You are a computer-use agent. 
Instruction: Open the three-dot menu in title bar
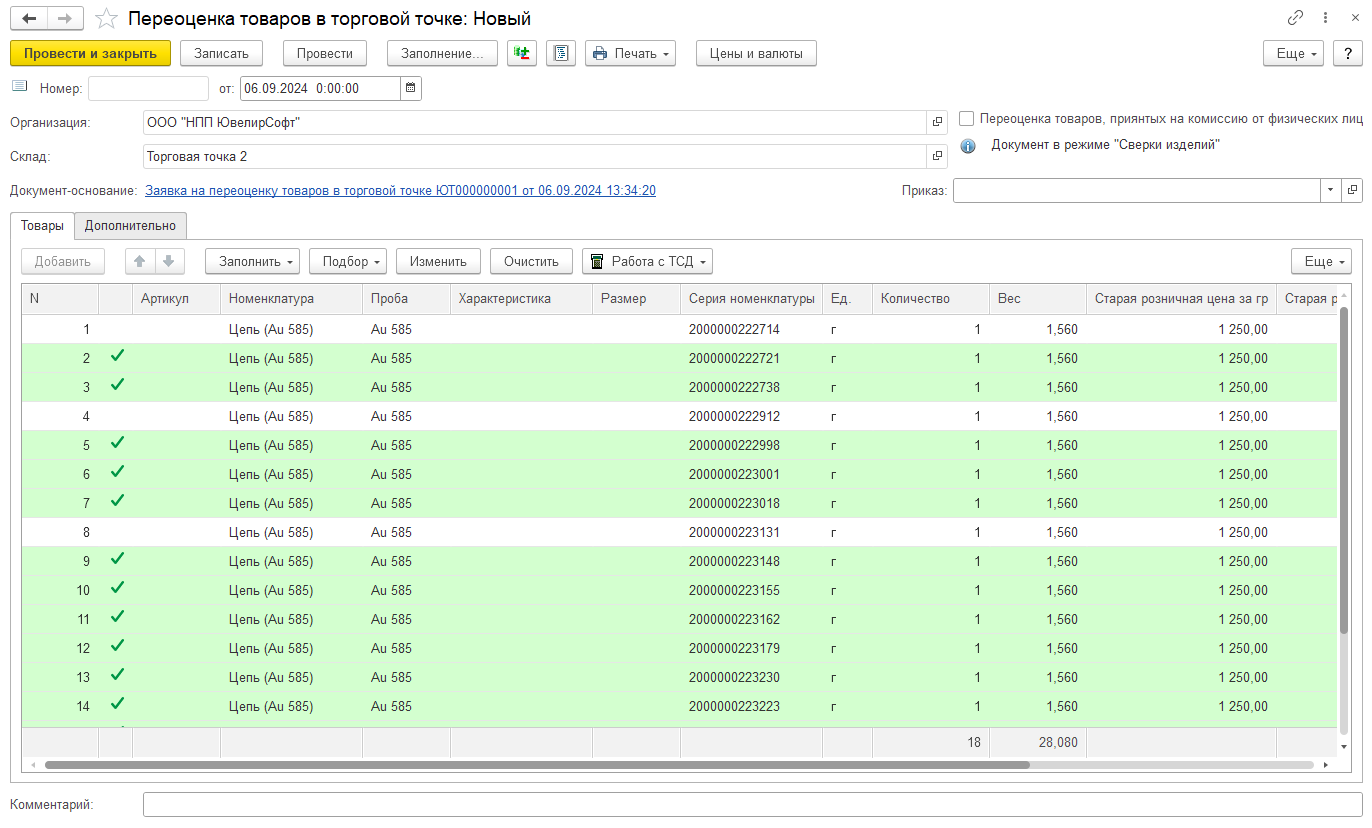pyautogui.click(x=1326, y=18)
